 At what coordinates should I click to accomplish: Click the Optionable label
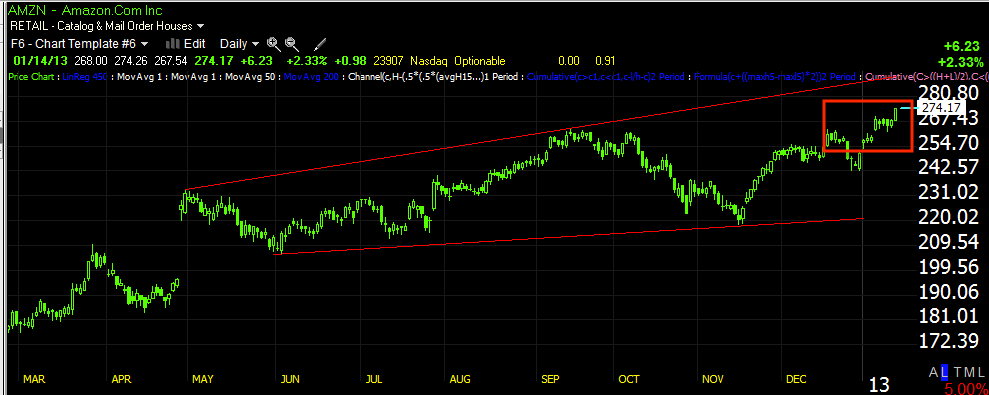coord(479,61)
